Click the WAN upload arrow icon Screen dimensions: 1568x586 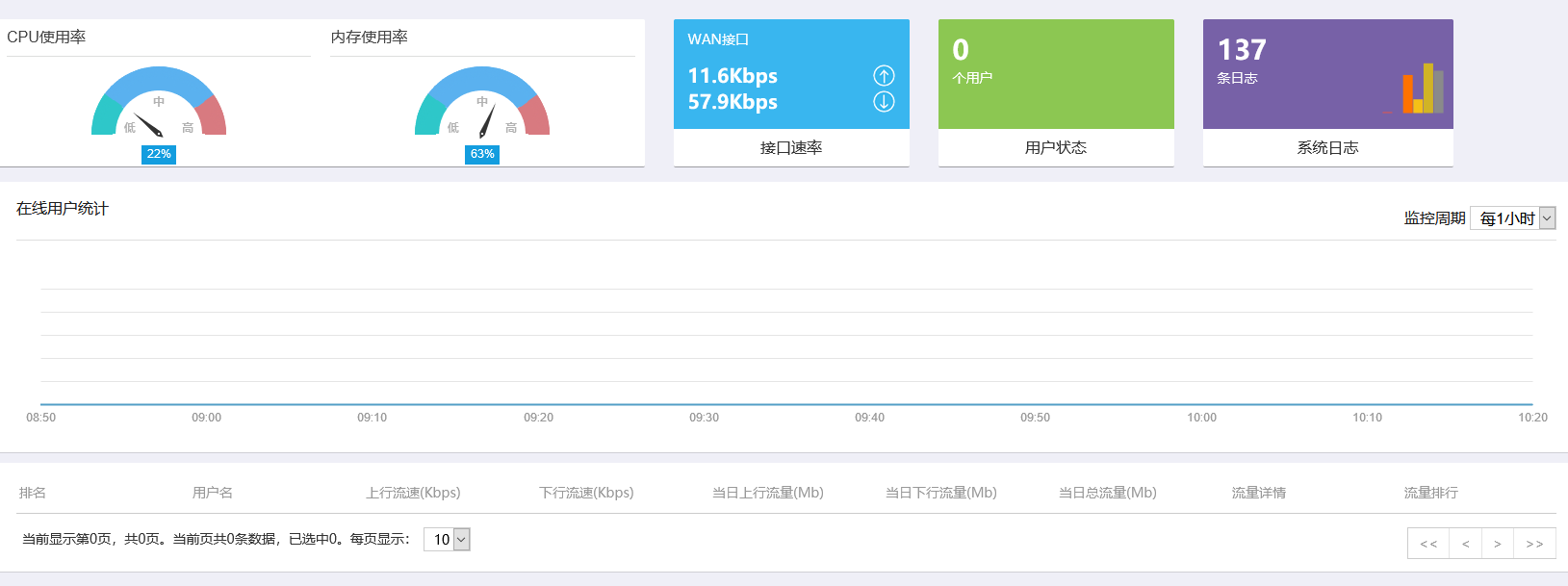[x=884, y=75]
